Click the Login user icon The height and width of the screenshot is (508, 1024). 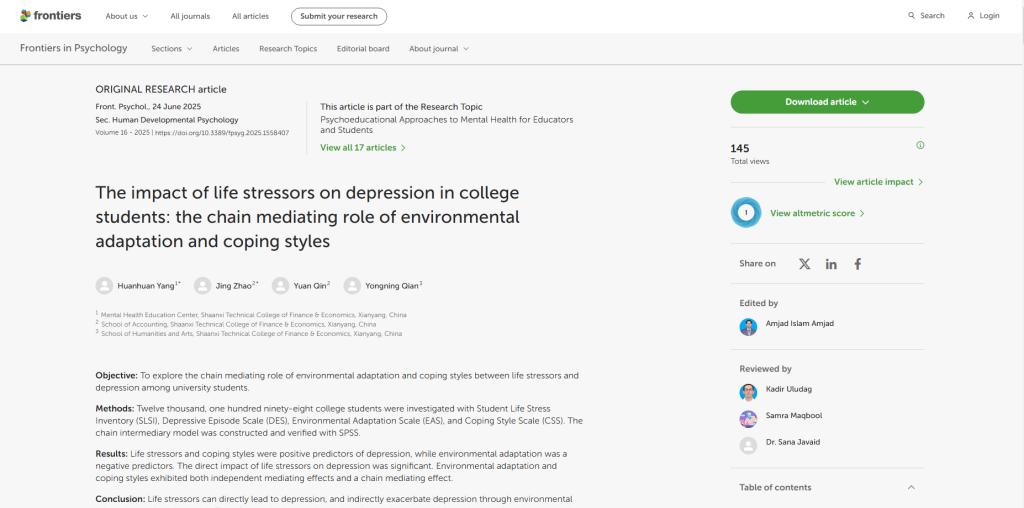pos(970,16)
